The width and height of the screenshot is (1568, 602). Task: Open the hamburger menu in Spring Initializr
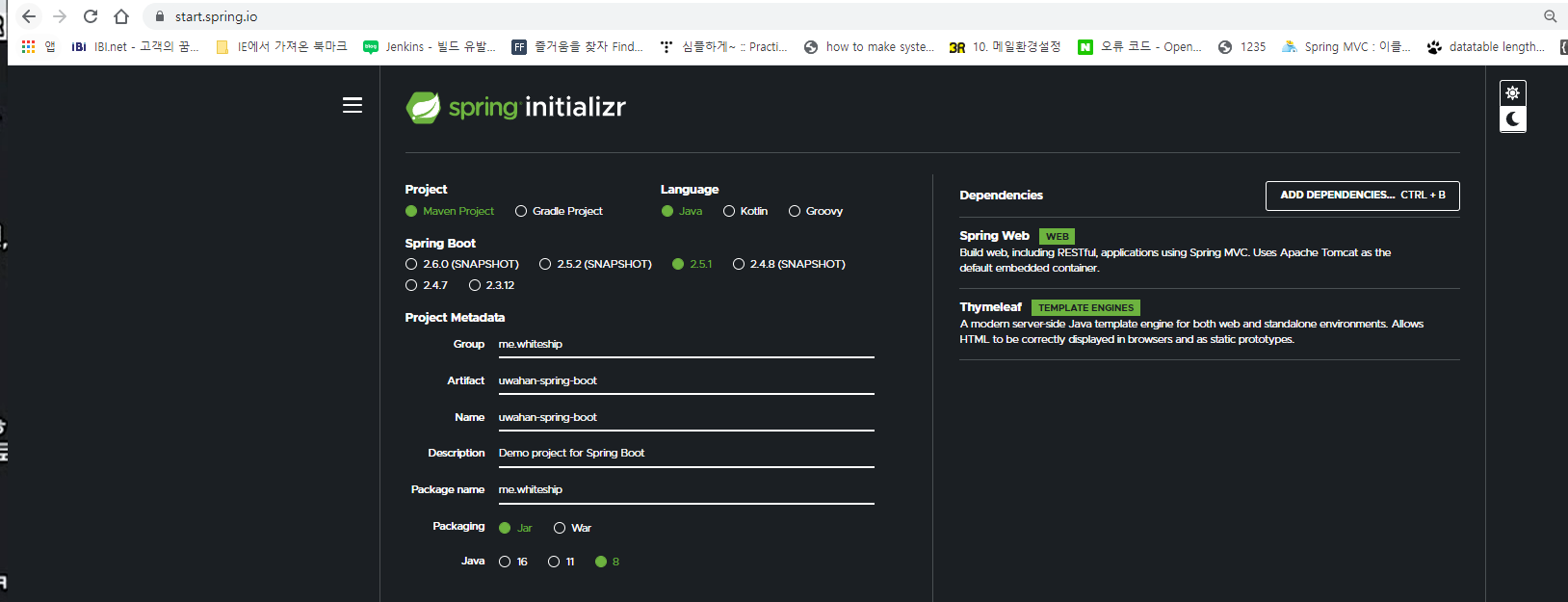click(353, 105)
